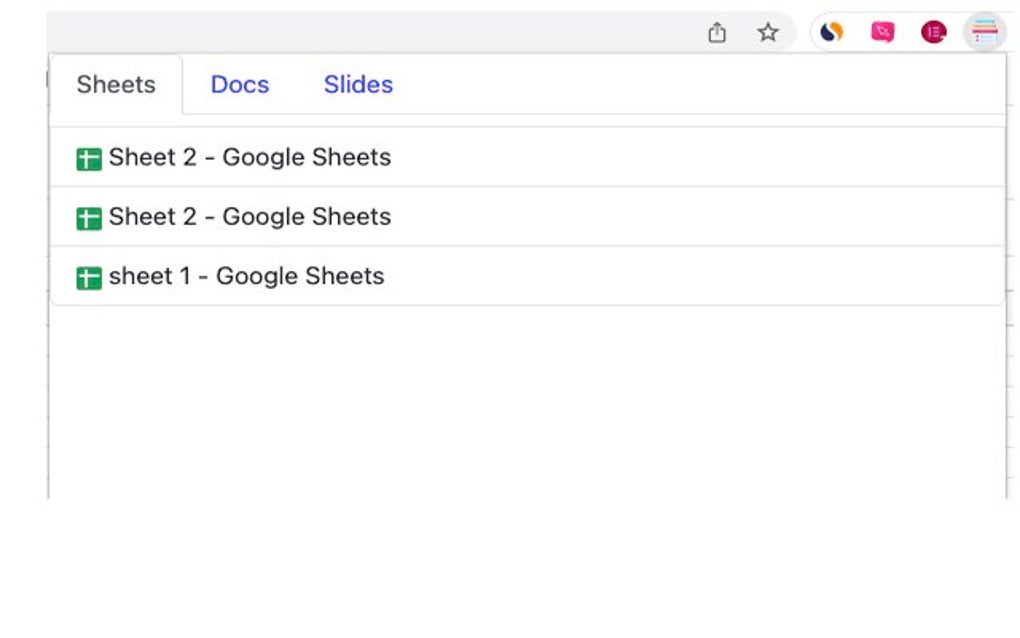Toggle the bookmark star for this page

coord(768,32)
